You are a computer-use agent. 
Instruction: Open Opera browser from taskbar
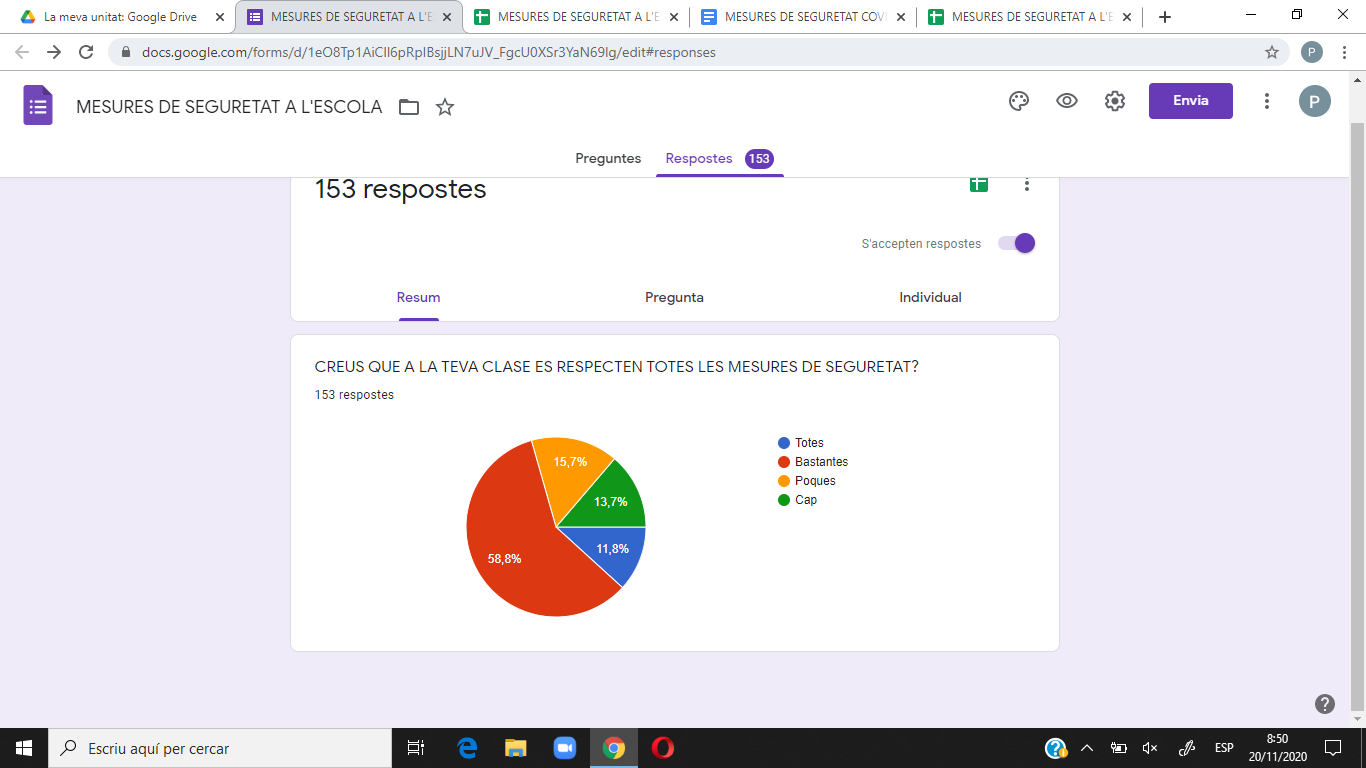pos(662,748)
